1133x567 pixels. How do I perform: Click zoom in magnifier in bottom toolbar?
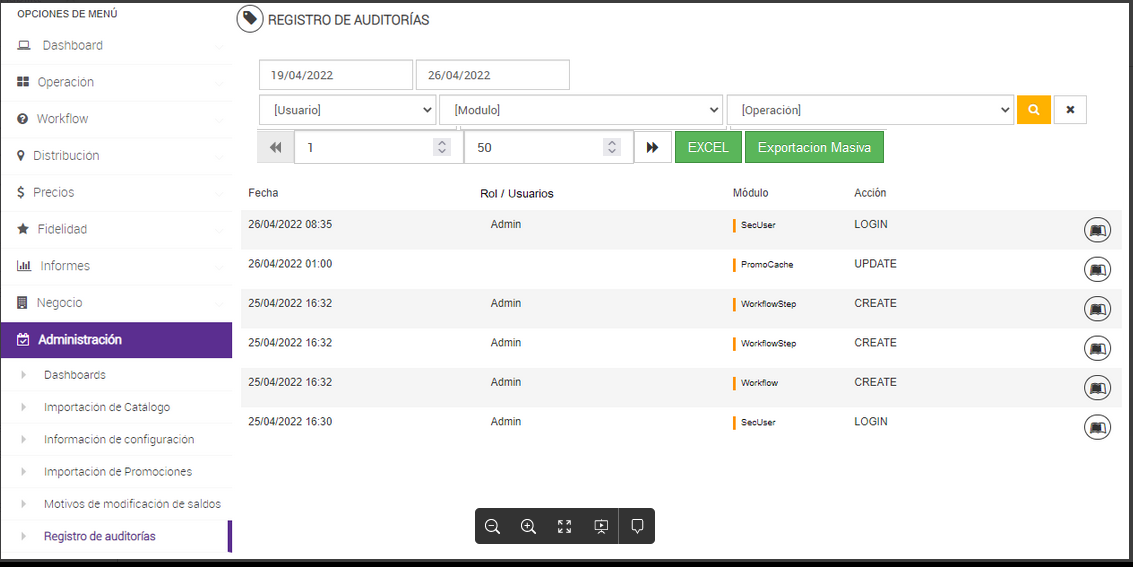[x=528, y=527]
